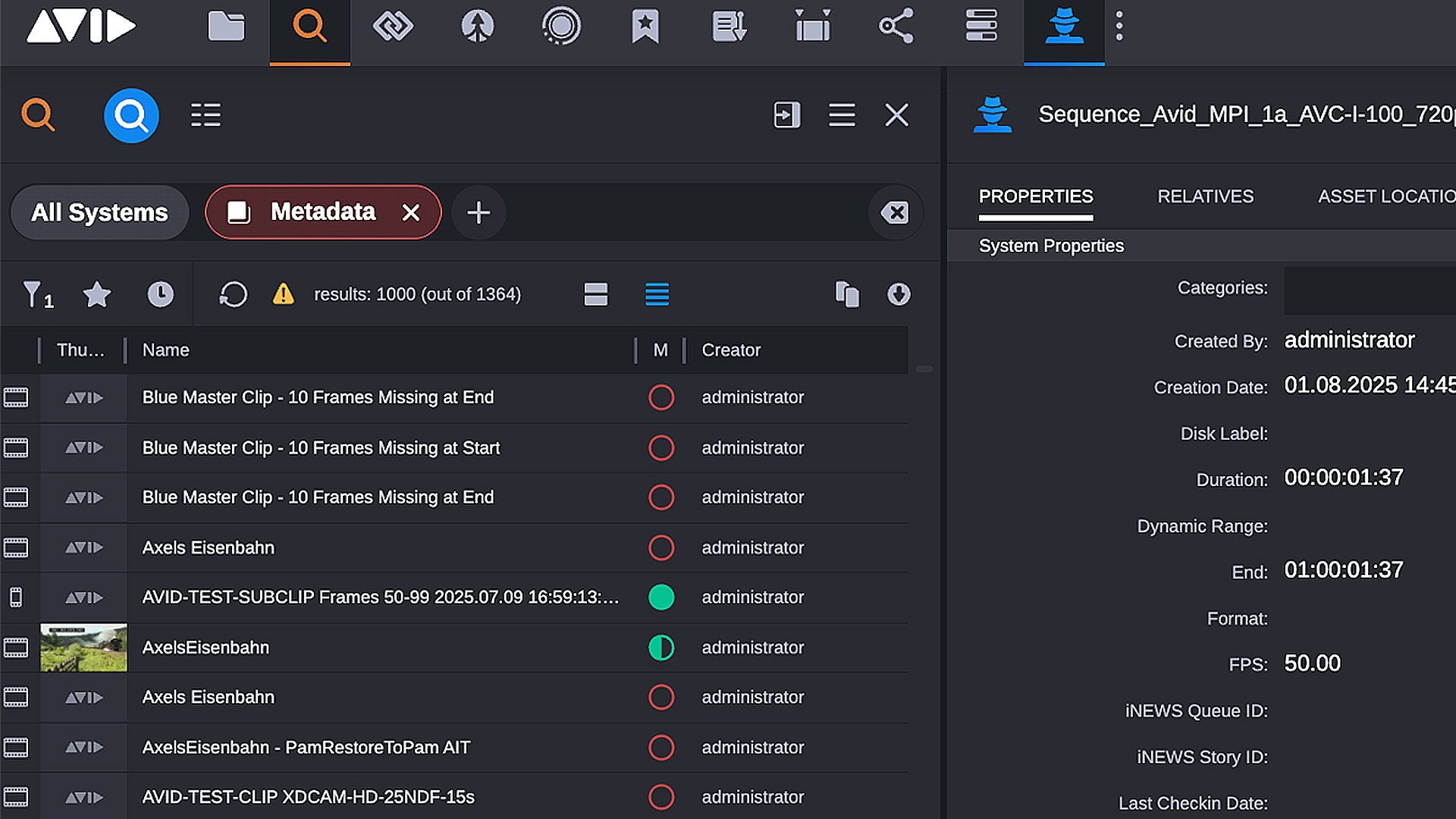Click the Duration value 00:00:01:37
The height and width of the screenshot is (819, 1456).
(1343, 478)
